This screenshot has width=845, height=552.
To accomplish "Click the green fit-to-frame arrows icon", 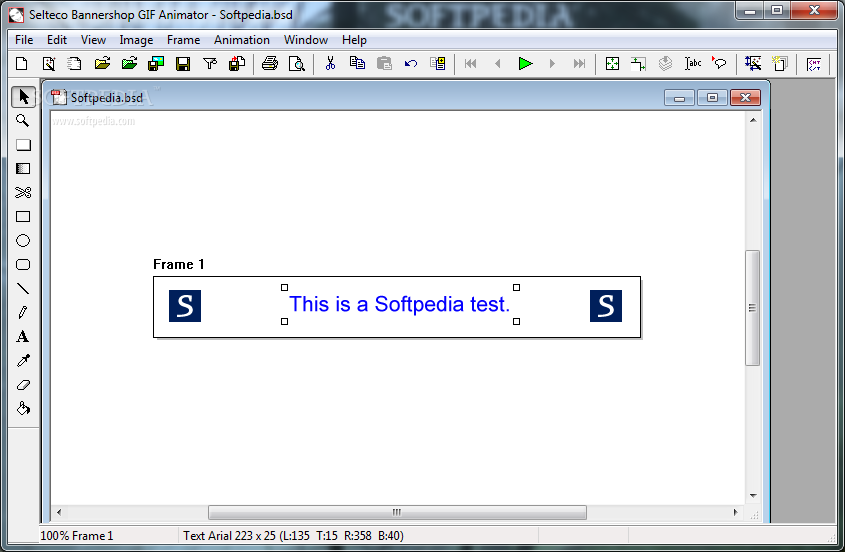I will (612, 64).
